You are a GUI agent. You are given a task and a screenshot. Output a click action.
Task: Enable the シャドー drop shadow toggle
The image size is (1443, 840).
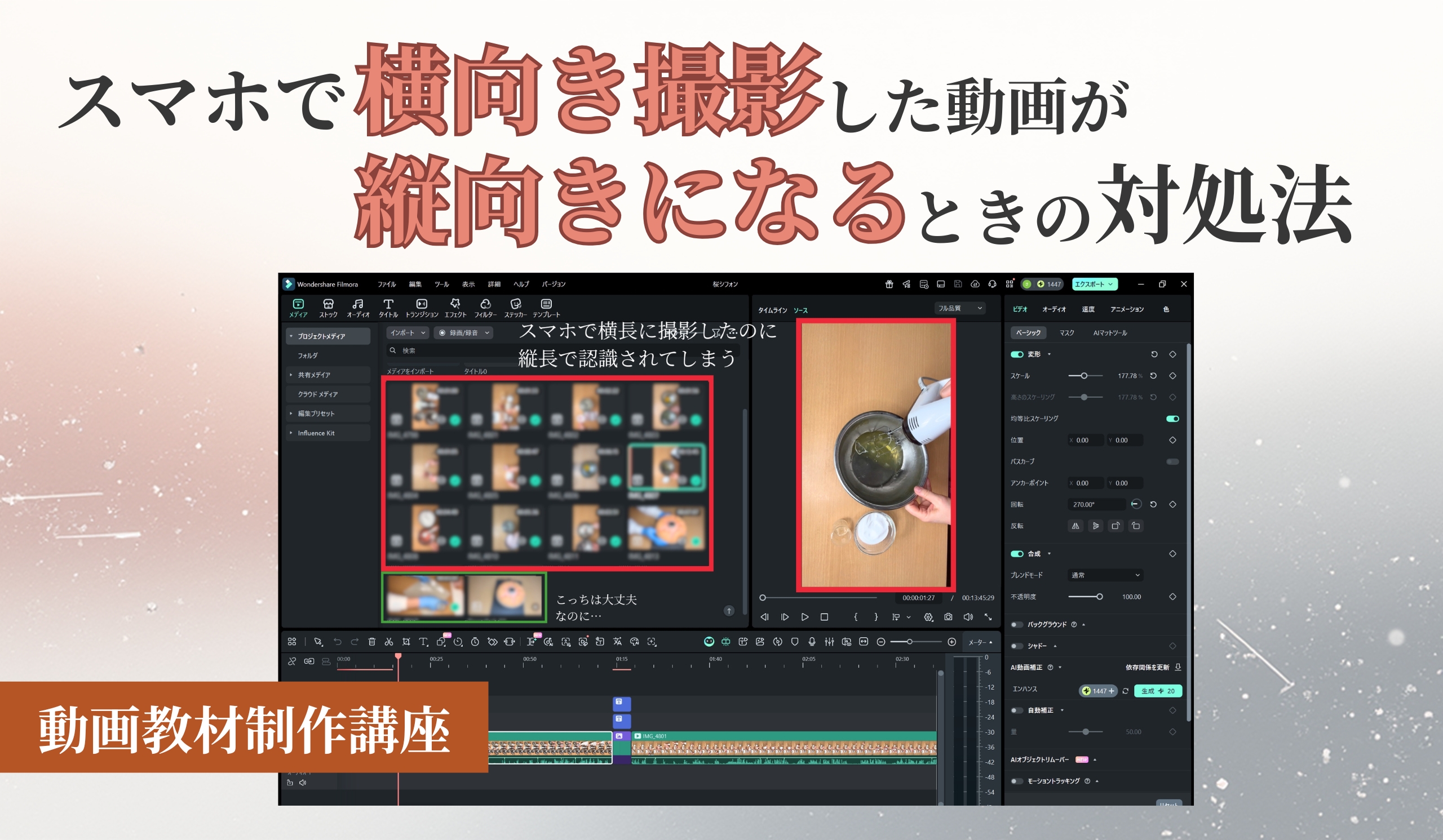[x=1017, y=646]
